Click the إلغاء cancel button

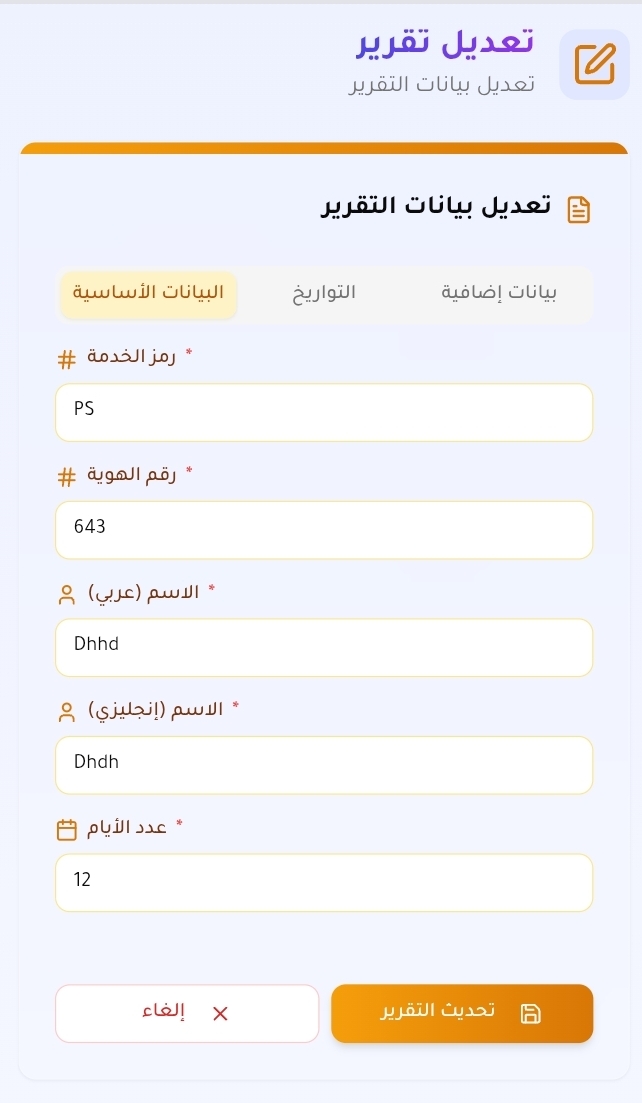coord(187,1013)
